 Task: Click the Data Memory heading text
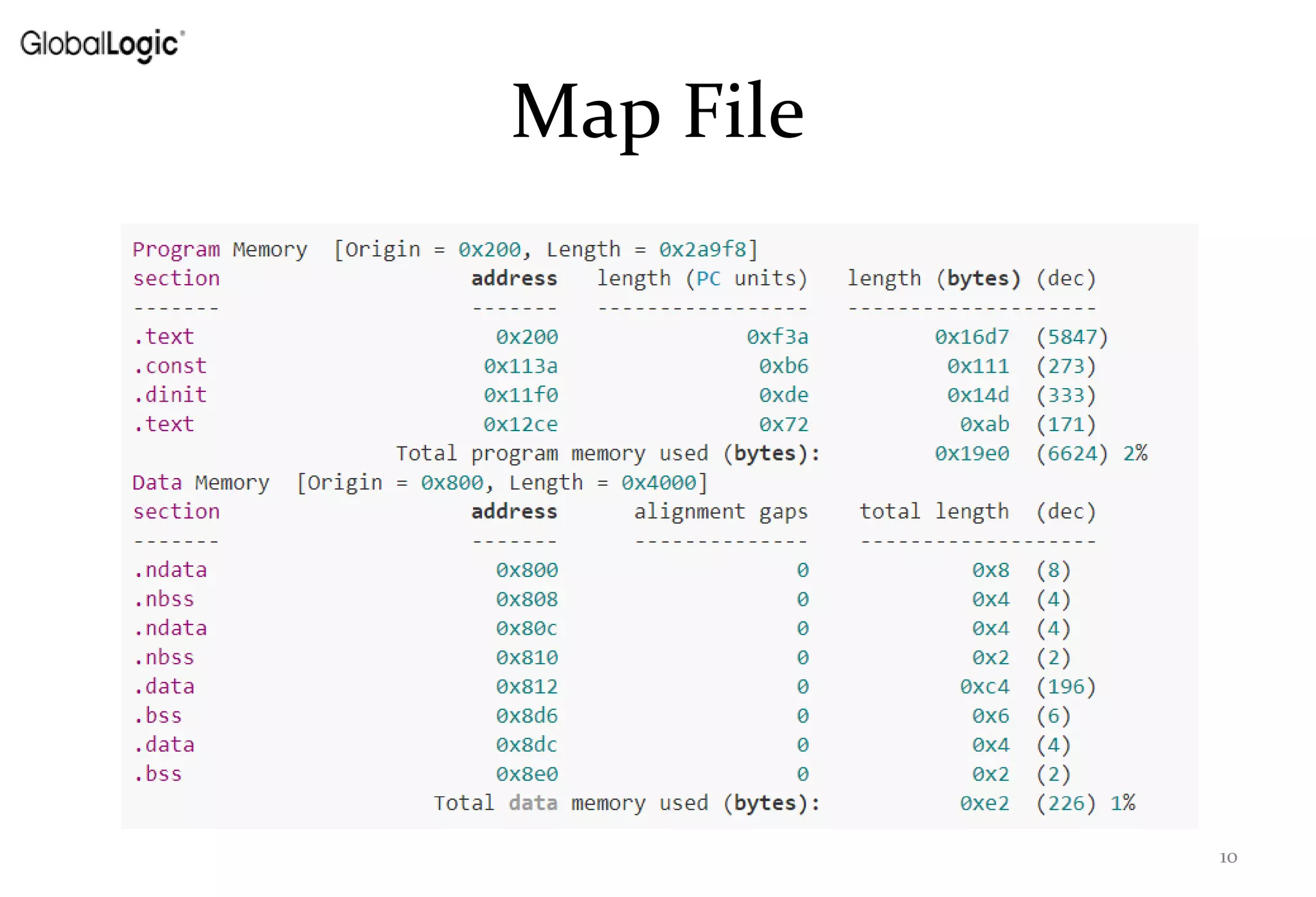(x=200, y=483)
